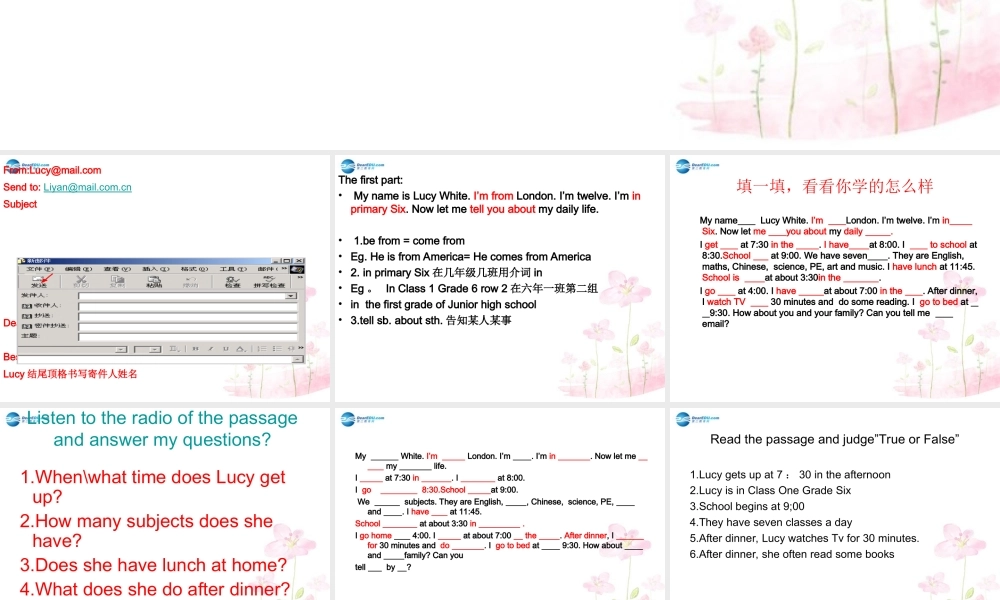
Task: Expand the main toolbar overflow chevron
Action: click(x=300, y=277)
